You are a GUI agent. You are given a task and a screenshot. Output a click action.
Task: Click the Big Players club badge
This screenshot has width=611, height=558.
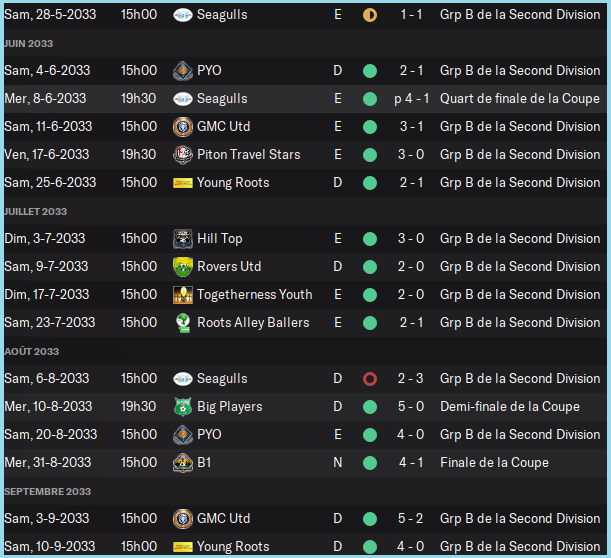point(182,407)
